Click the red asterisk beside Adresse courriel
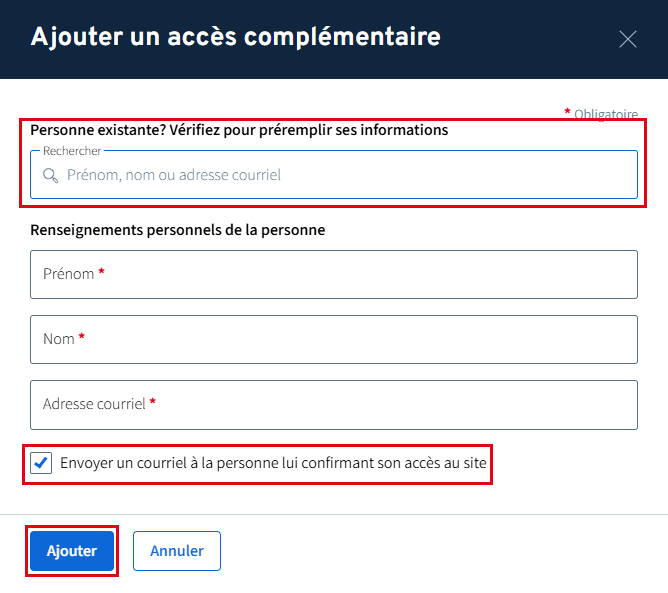 pyautogui.click(x=153, y=403)
